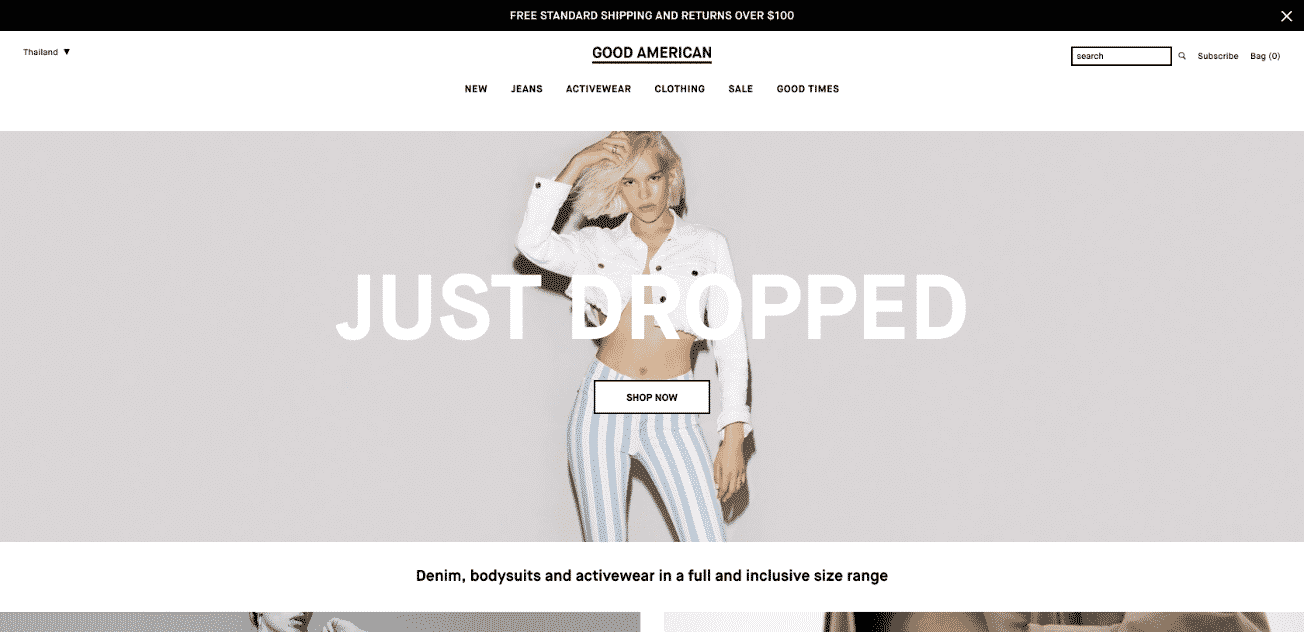Focus the search input box
The height and width of the screenshot is (632, 1306).
1121,56
